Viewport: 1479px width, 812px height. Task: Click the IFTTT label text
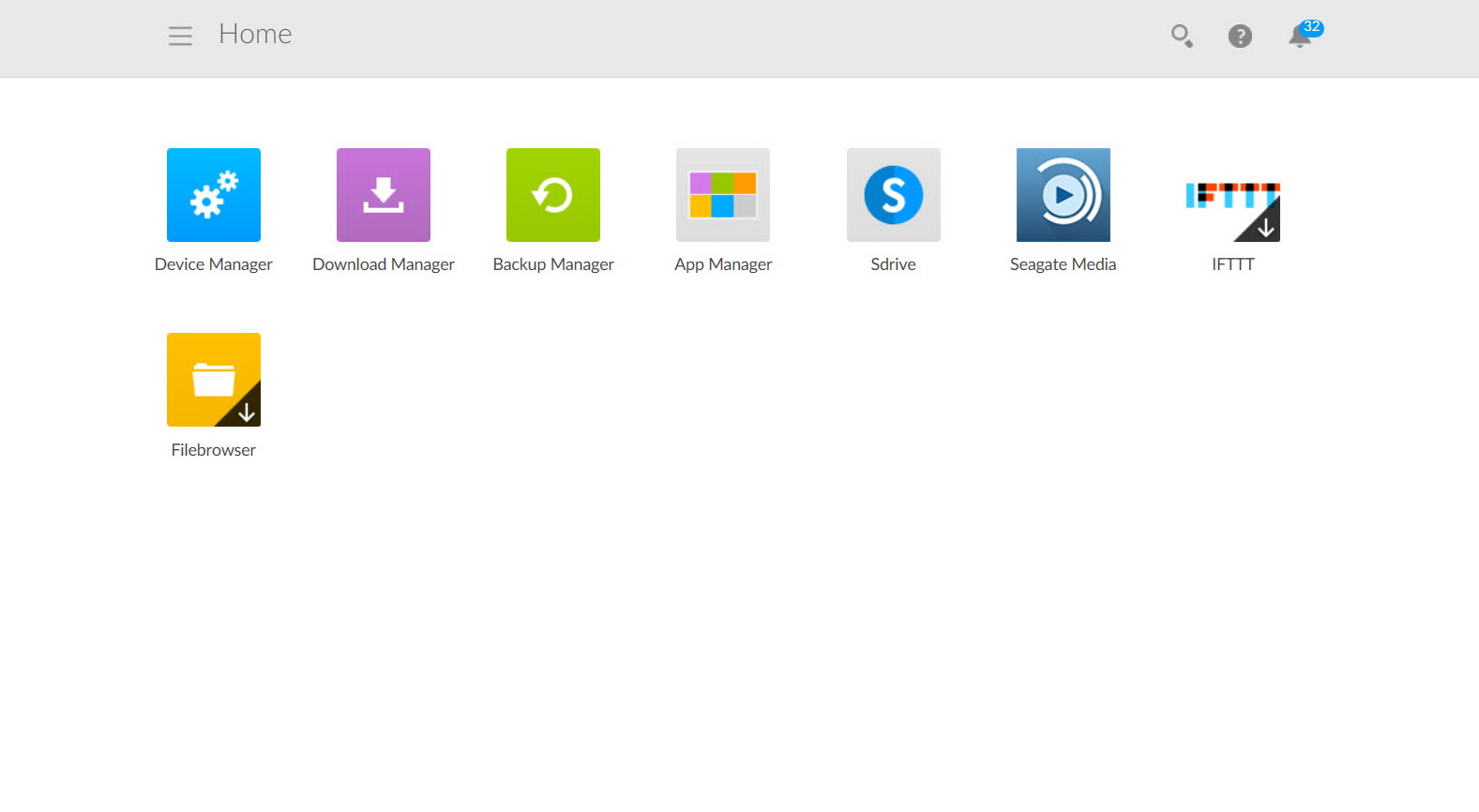coord(1233,264)
